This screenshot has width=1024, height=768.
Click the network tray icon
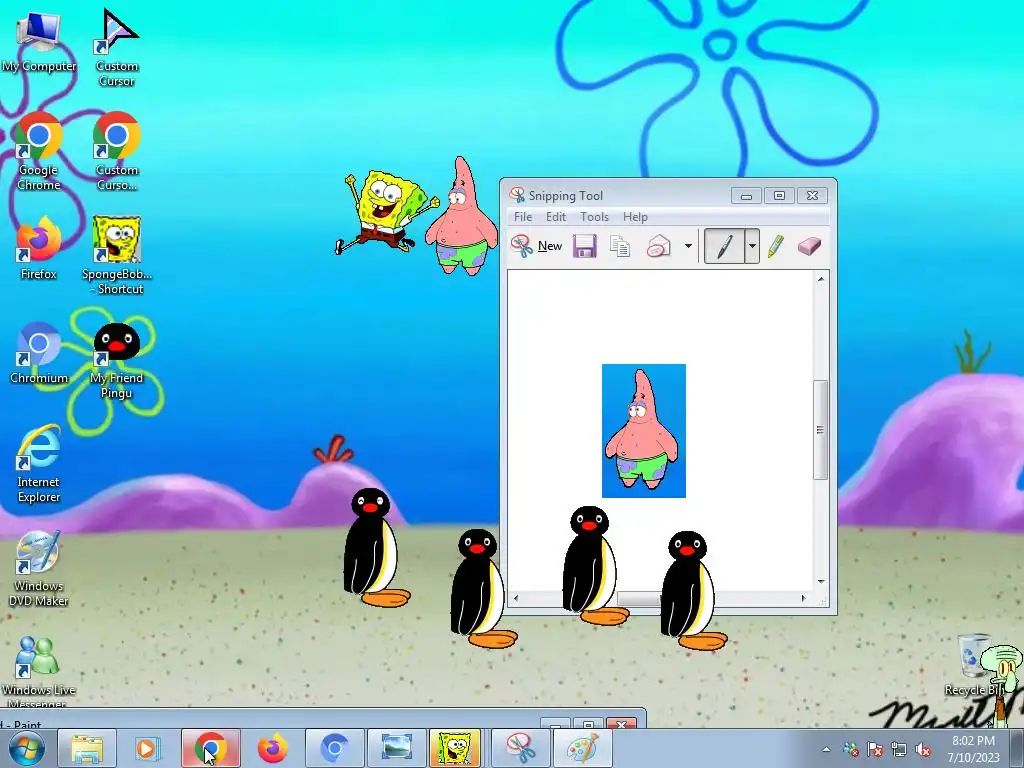(899, 749)
